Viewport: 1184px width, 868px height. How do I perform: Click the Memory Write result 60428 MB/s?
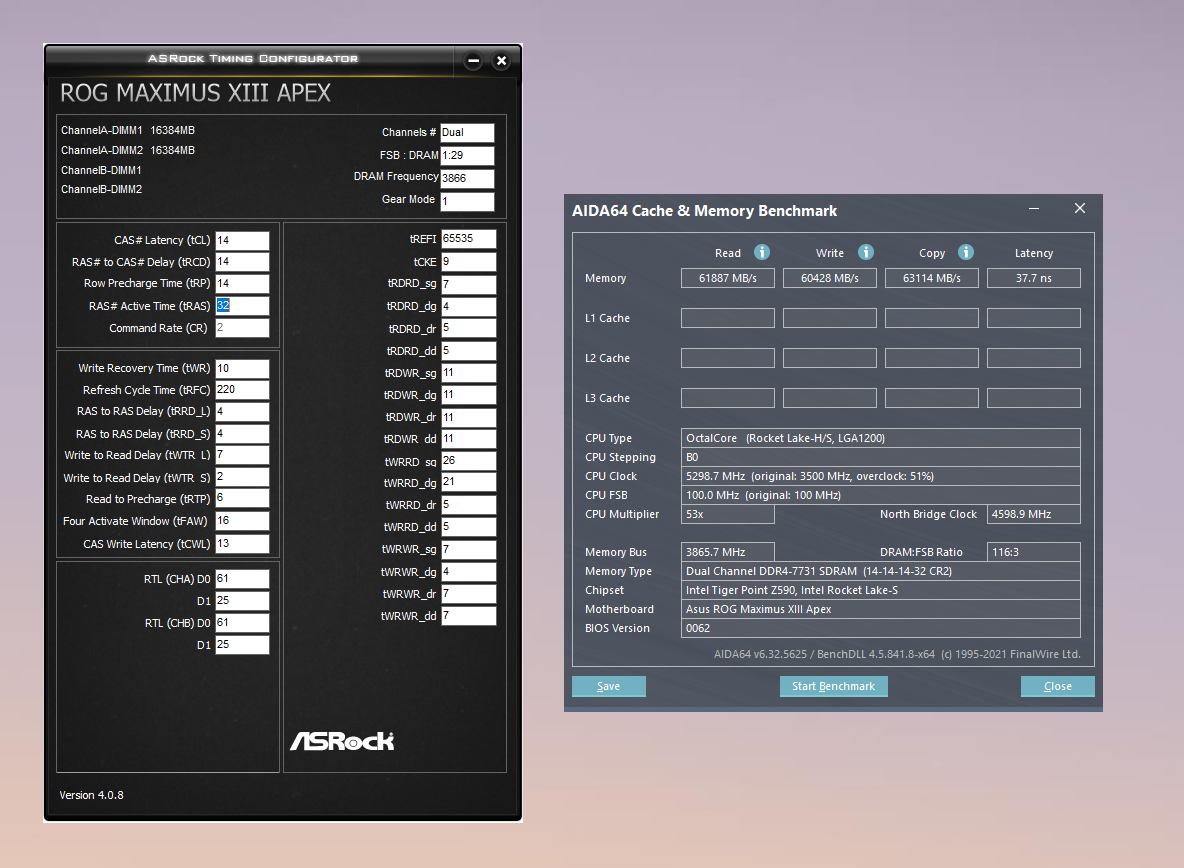[x=830, y=278]
